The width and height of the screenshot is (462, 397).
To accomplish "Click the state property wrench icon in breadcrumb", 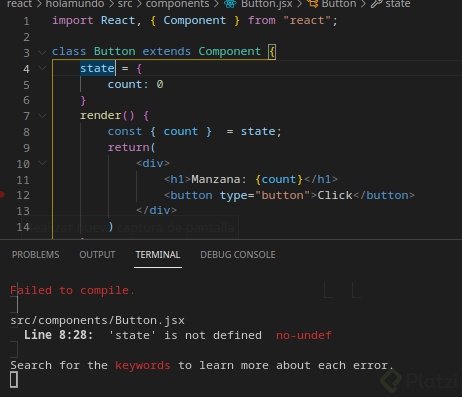I will point(376,4).
